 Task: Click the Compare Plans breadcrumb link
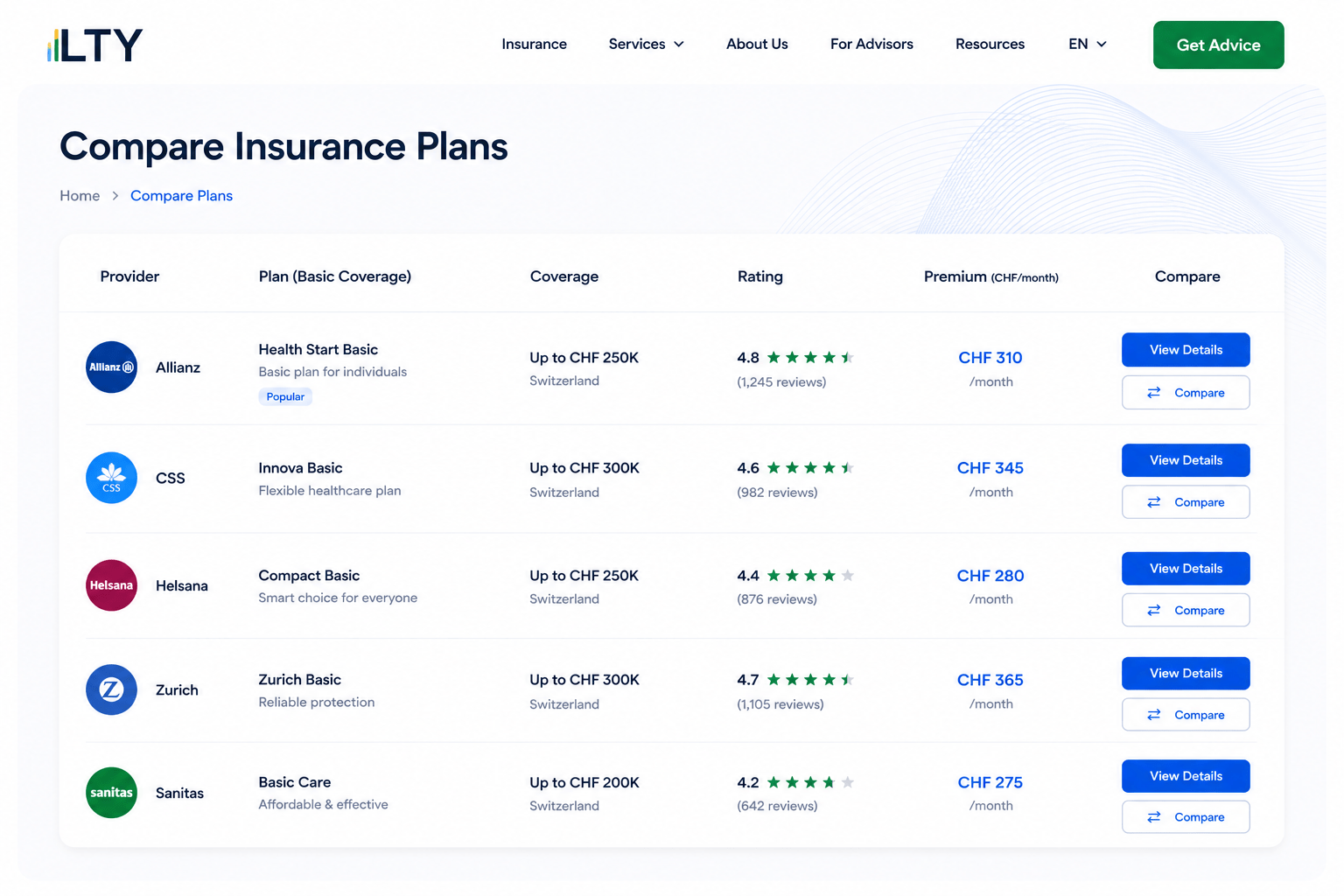click(x=181, y=196)
